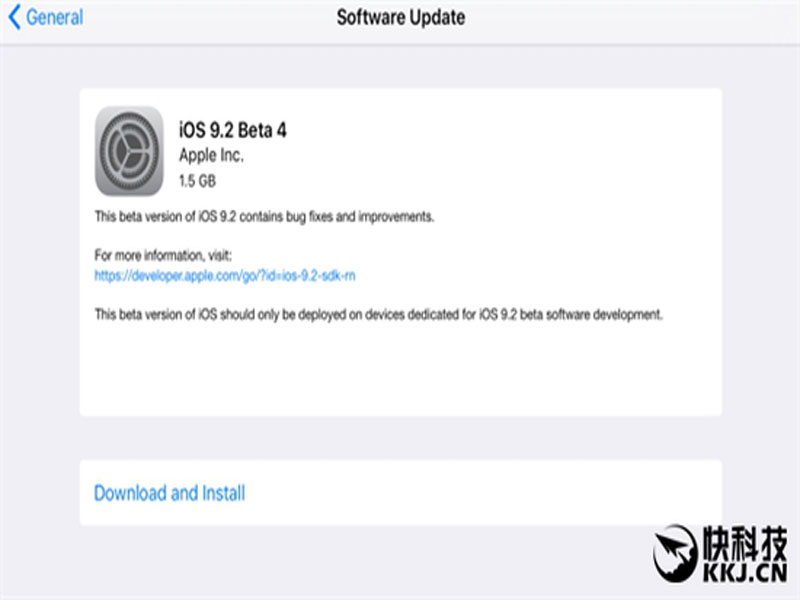Screen dimensions: 800x600
Task: Open the developer.apple.com release notes link
Action: tap(225, 276)
